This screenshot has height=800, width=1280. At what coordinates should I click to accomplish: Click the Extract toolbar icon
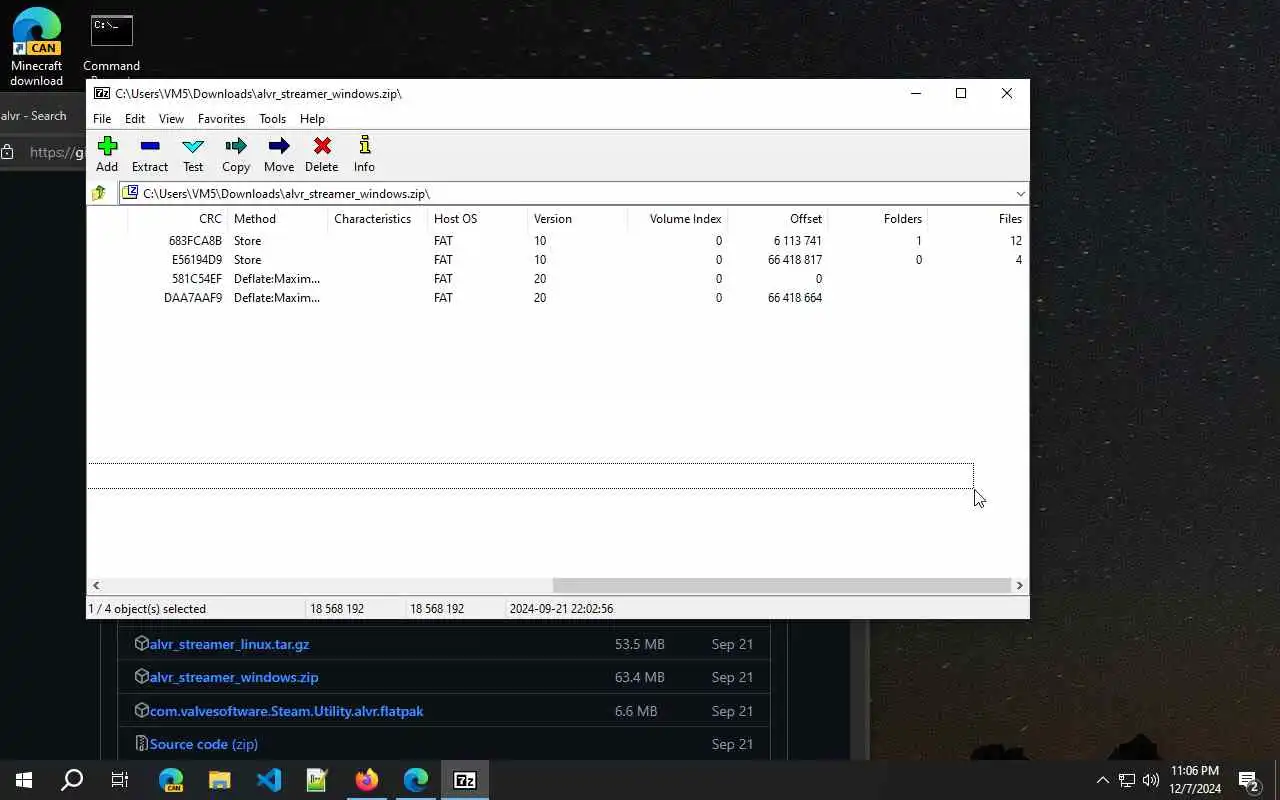pos(150,154)
